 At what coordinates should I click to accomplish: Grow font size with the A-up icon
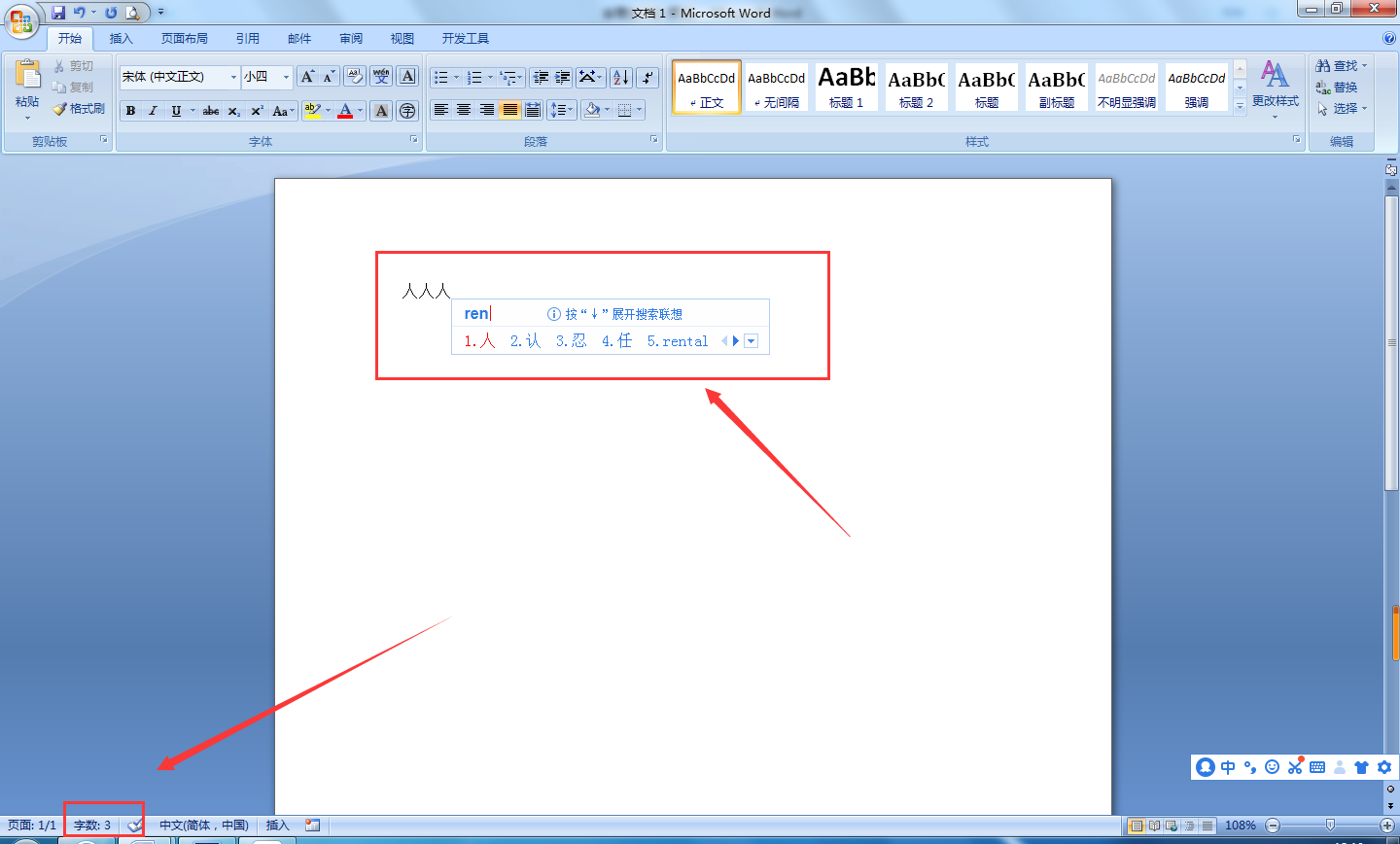[x=307, y=77]
